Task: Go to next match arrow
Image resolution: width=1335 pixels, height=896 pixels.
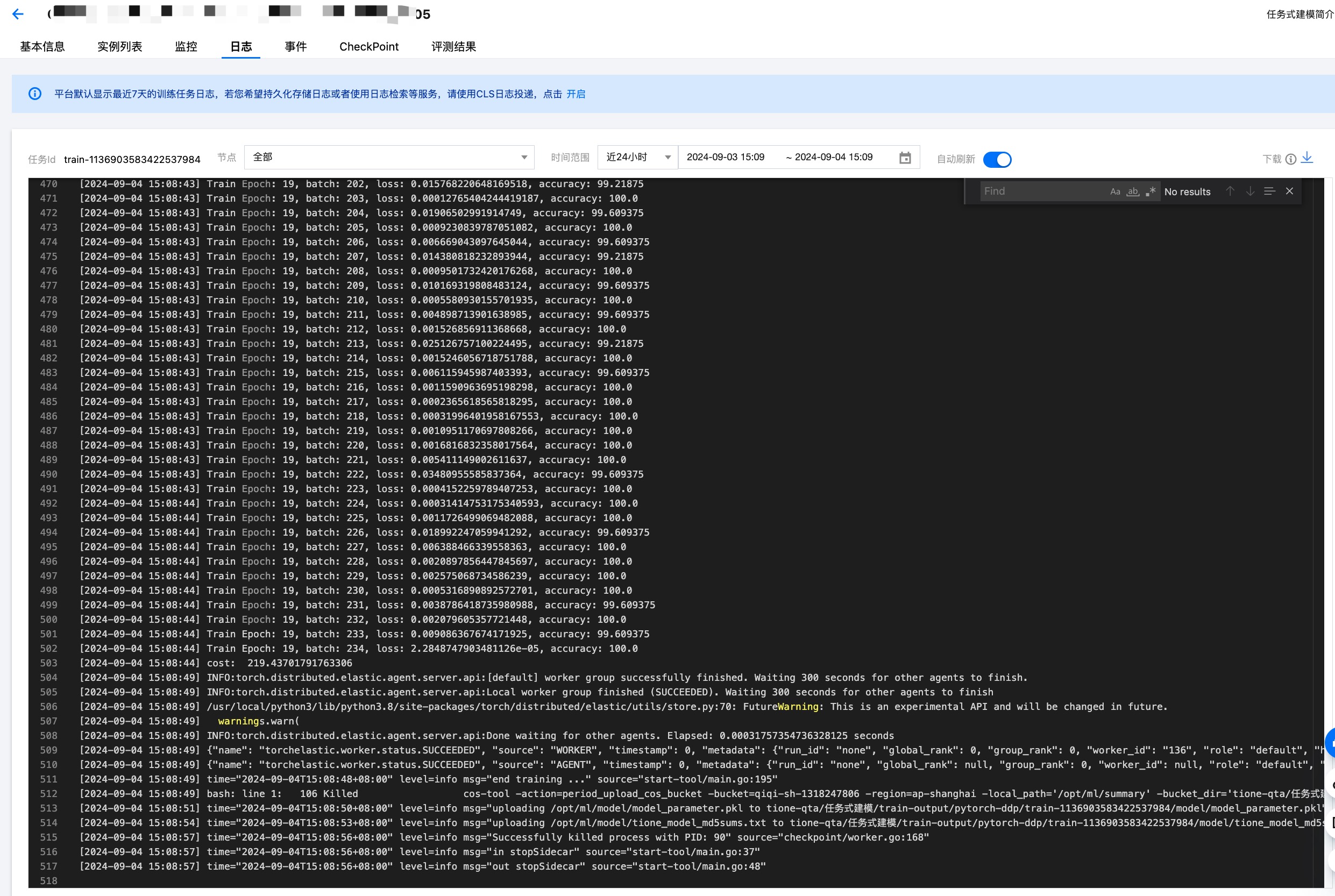Action: tap(1250, 191)
